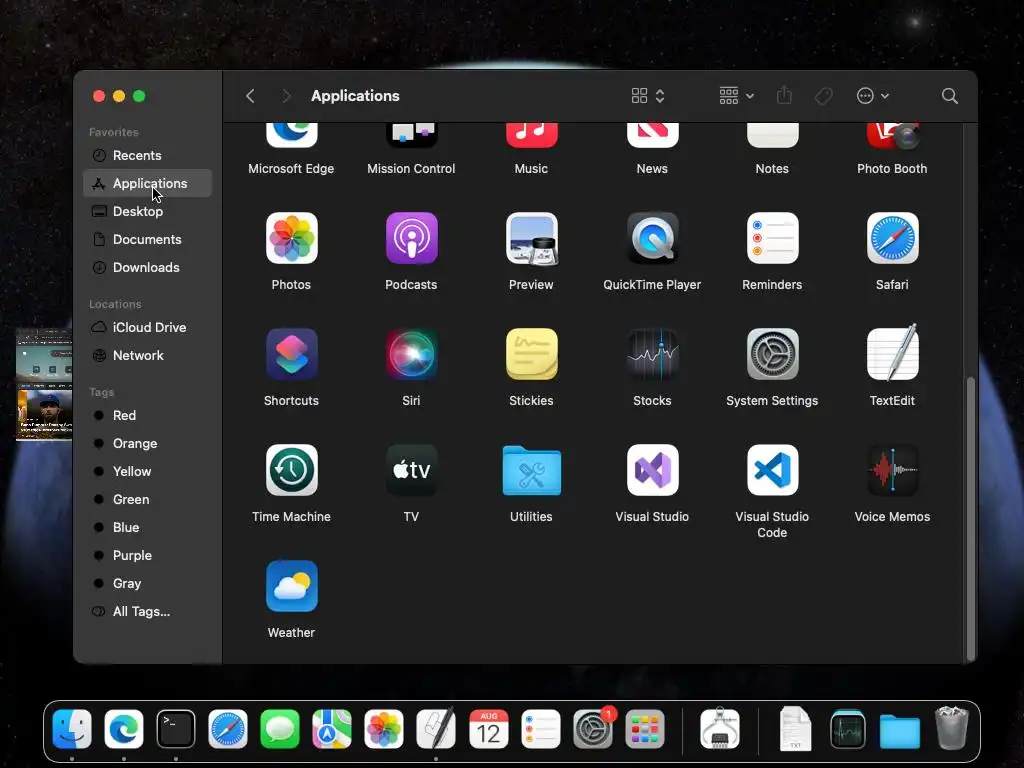Click the Finder icon in the Dock
1024x768 pixels.
[72, 729]
